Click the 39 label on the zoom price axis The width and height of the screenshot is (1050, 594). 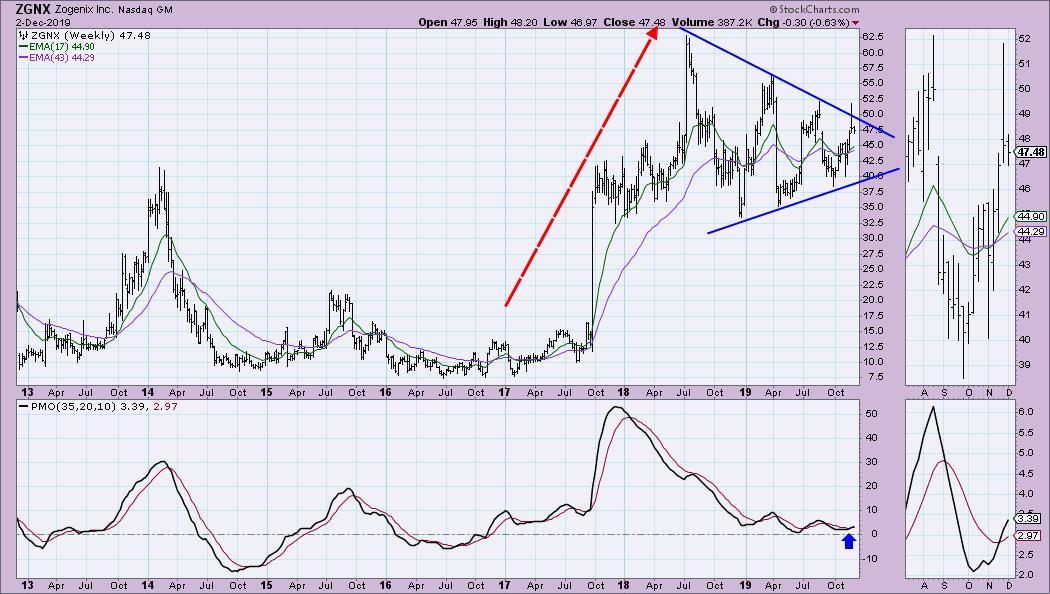[1024, 365]
